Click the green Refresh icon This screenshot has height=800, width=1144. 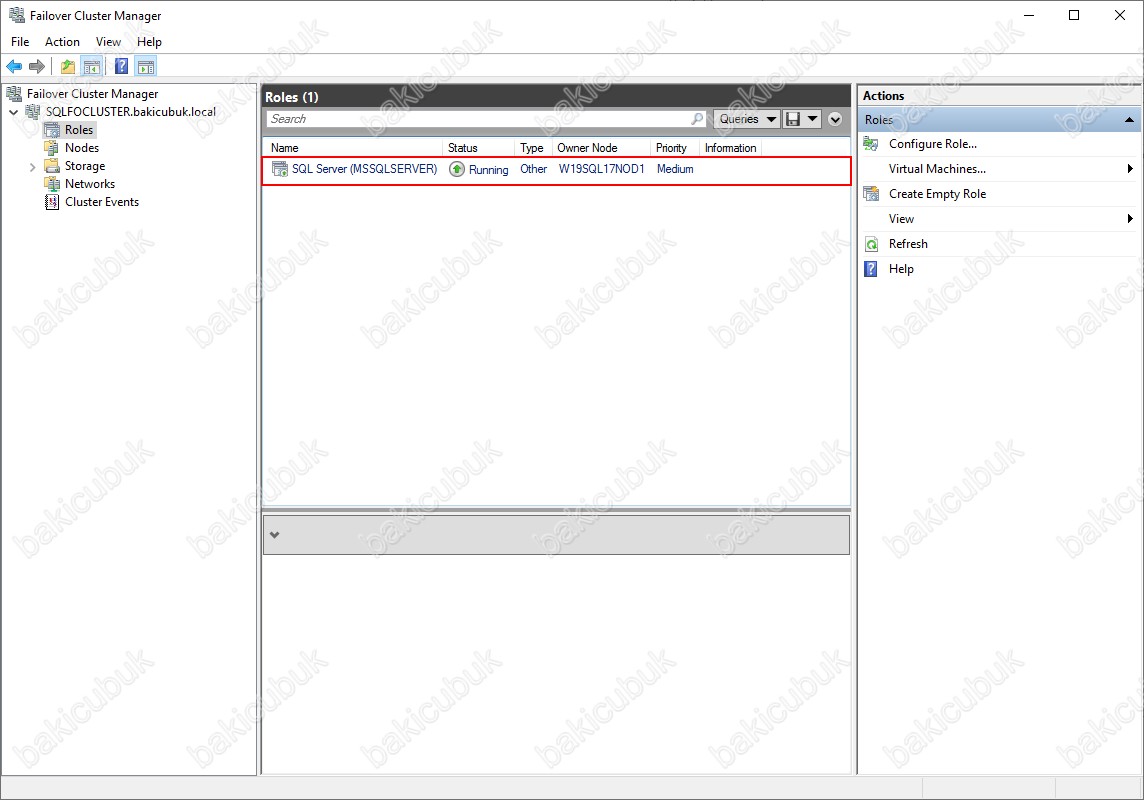point(871,244)
